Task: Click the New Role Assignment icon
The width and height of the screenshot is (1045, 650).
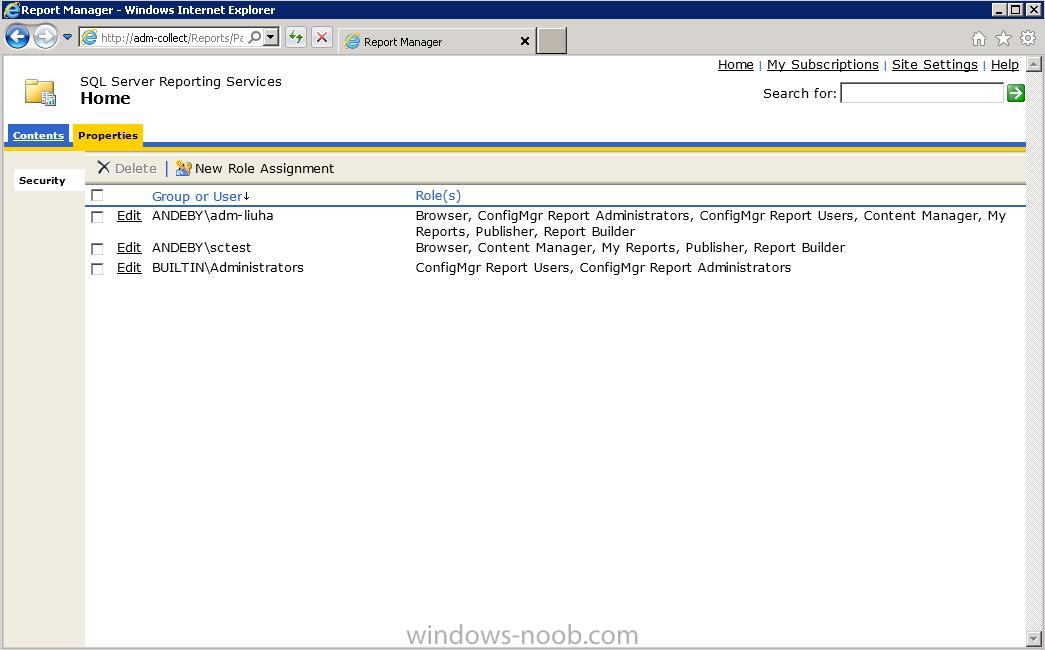Action: coord(183,169)
